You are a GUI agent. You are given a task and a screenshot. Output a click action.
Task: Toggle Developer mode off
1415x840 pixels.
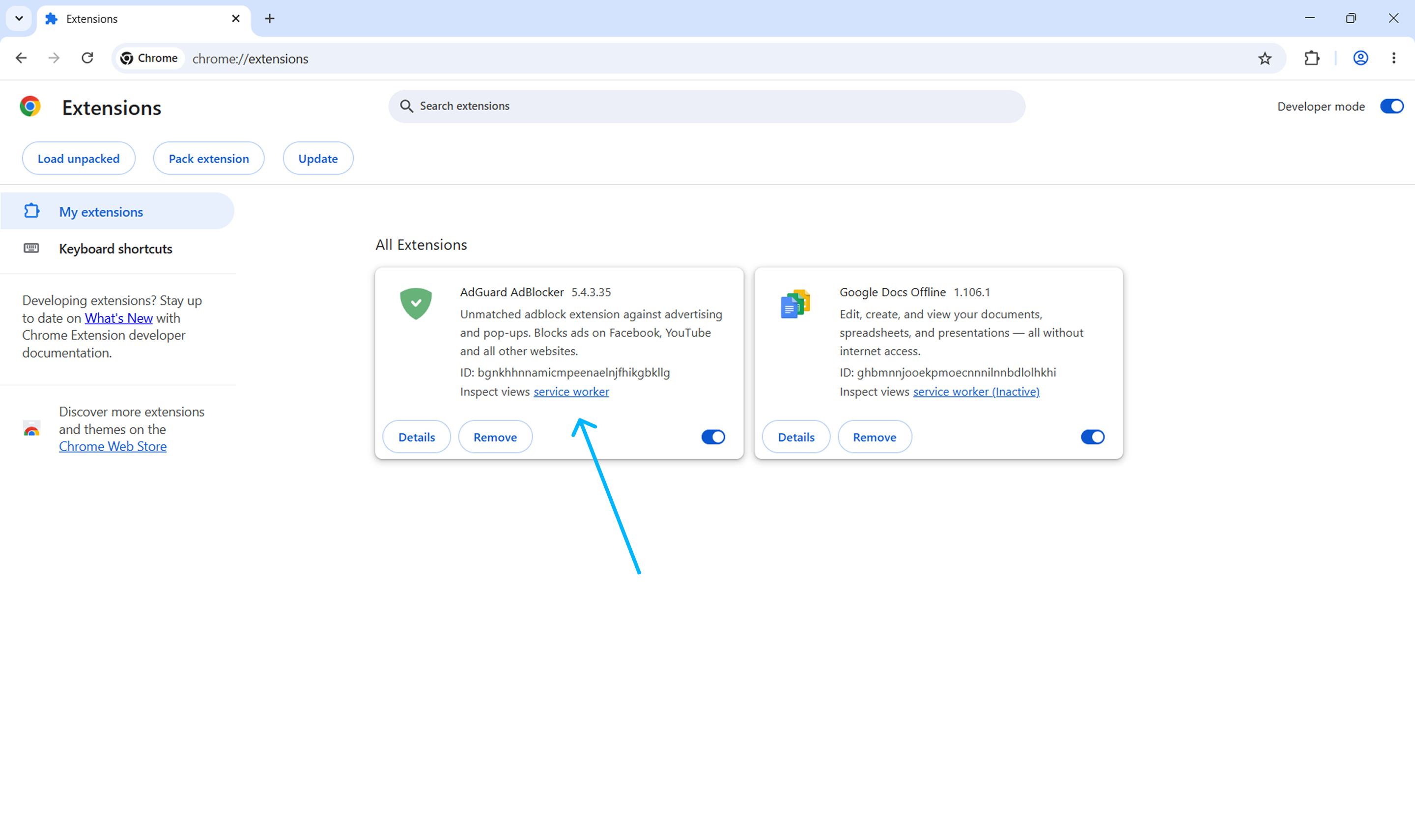click(x=1392, y=107)
